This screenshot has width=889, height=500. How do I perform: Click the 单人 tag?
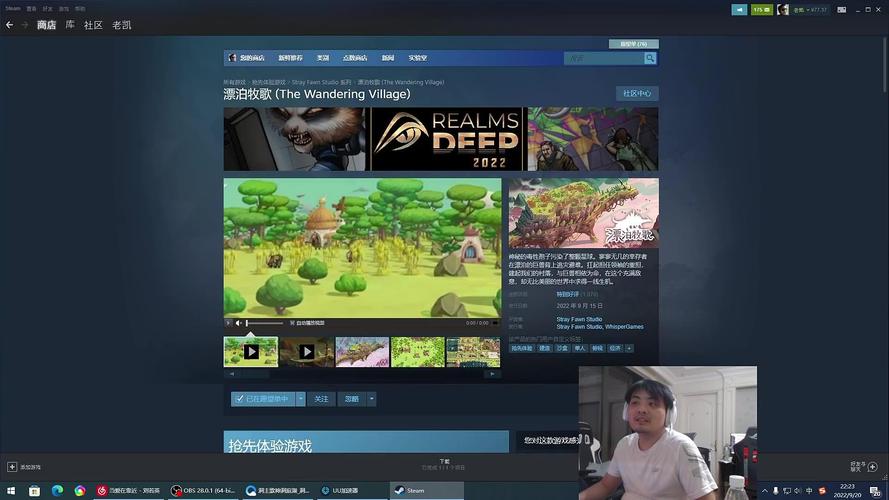pos(580,348)
